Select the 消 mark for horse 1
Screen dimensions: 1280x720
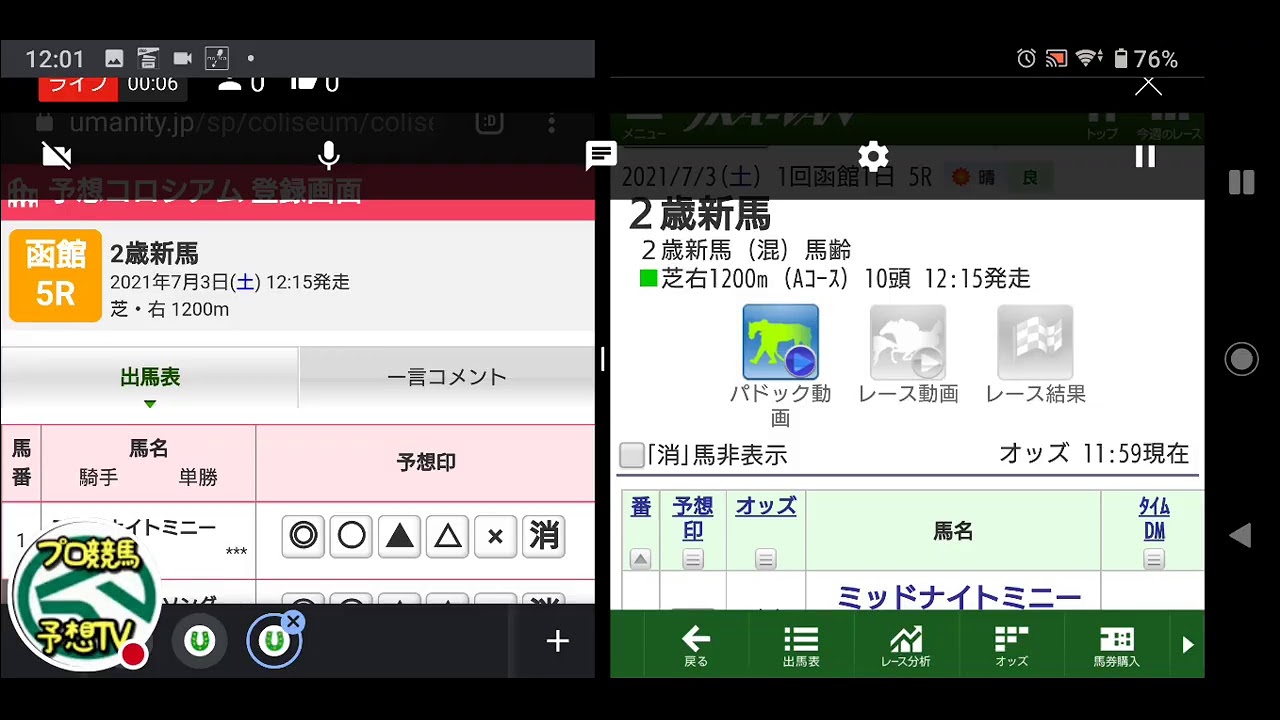pos(544,537)
